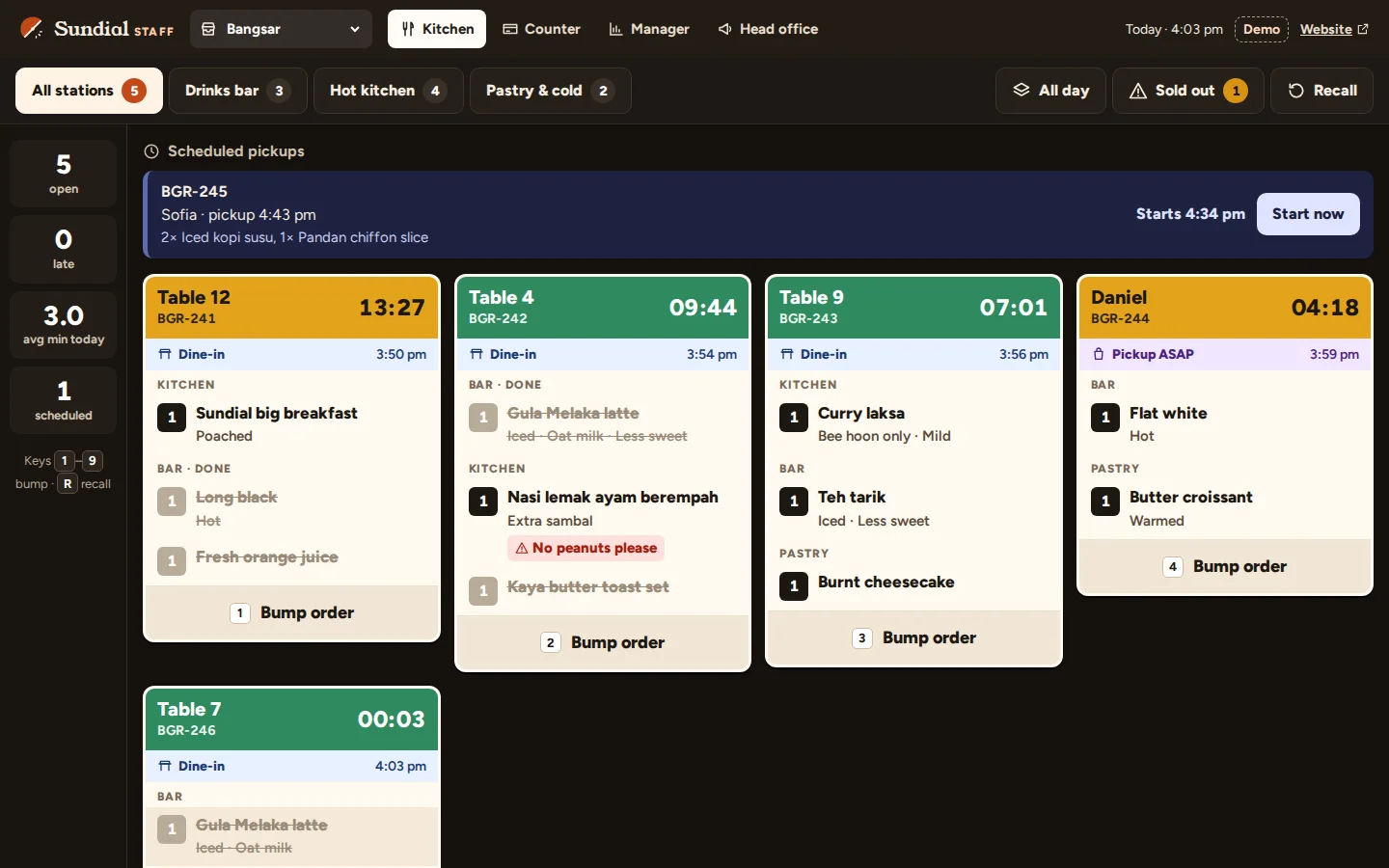The width and height of the screenshot is (1389, 868).
Task: Click the Scheduled pickups clock icon
Action: point(151,151)
